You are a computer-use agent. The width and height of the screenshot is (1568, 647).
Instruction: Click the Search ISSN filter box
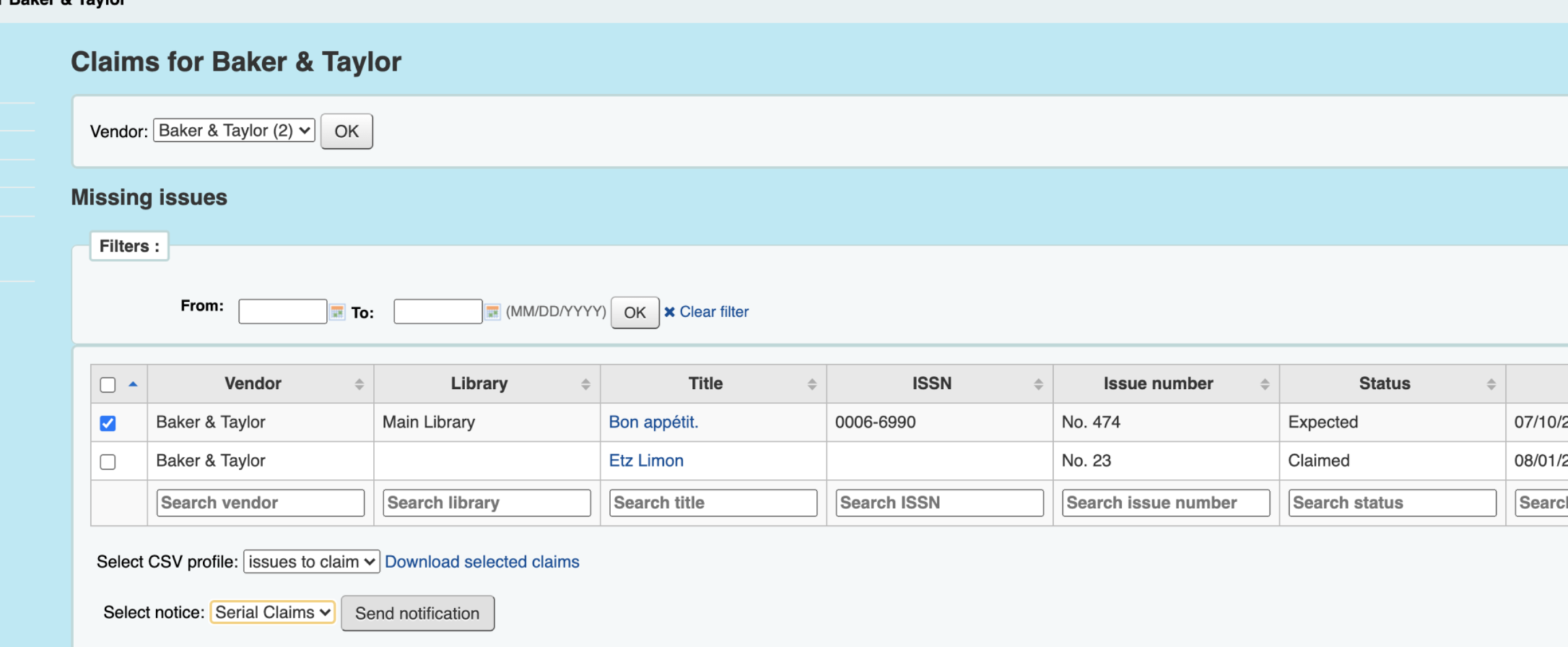939,503
